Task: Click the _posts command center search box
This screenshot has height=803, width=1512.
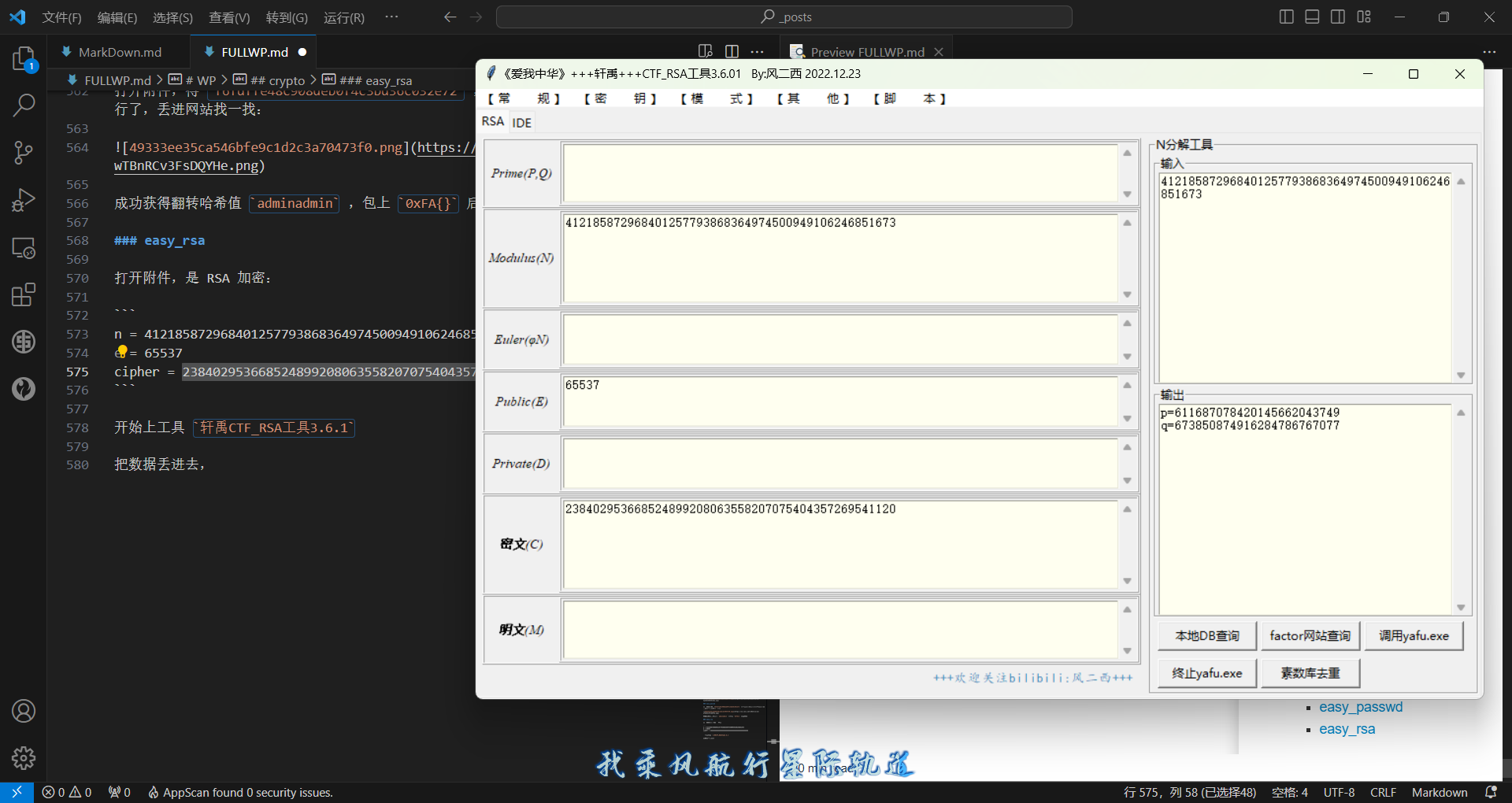Action: tap(784, 17)
